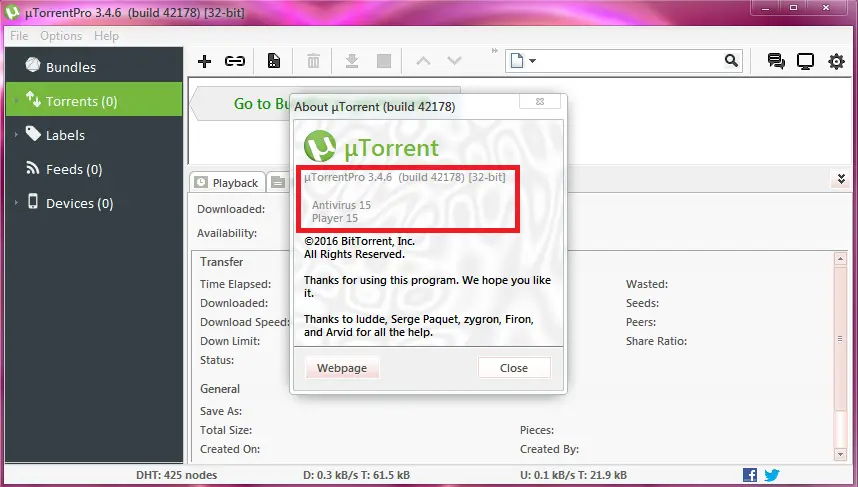The image size is (858, 487).
Task: Click the Wasted label
Action: tap(647, 284)
